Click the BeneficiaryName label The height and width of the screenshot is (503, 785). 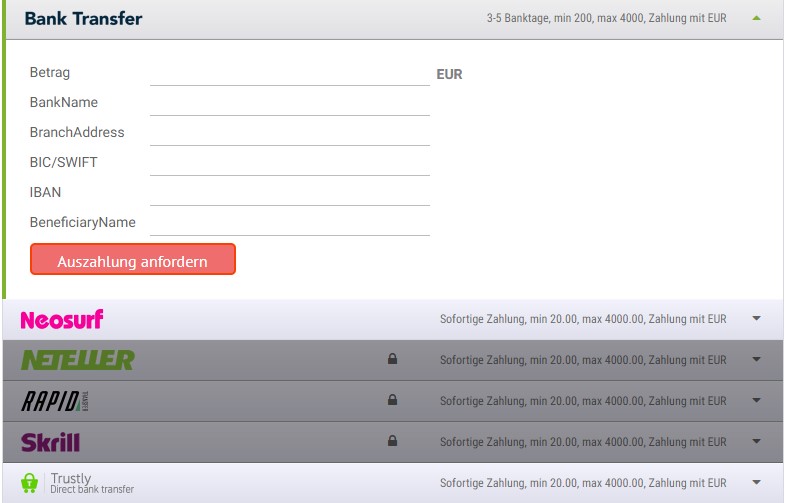83,222
